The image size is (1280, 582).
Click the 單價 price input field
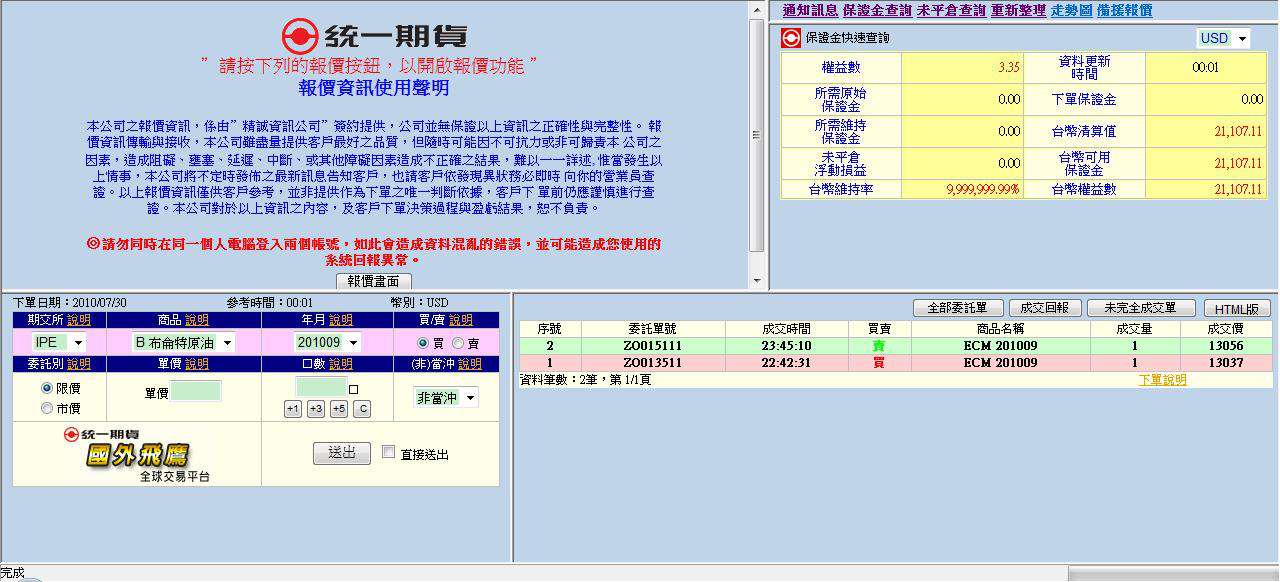tap(195, 392)
